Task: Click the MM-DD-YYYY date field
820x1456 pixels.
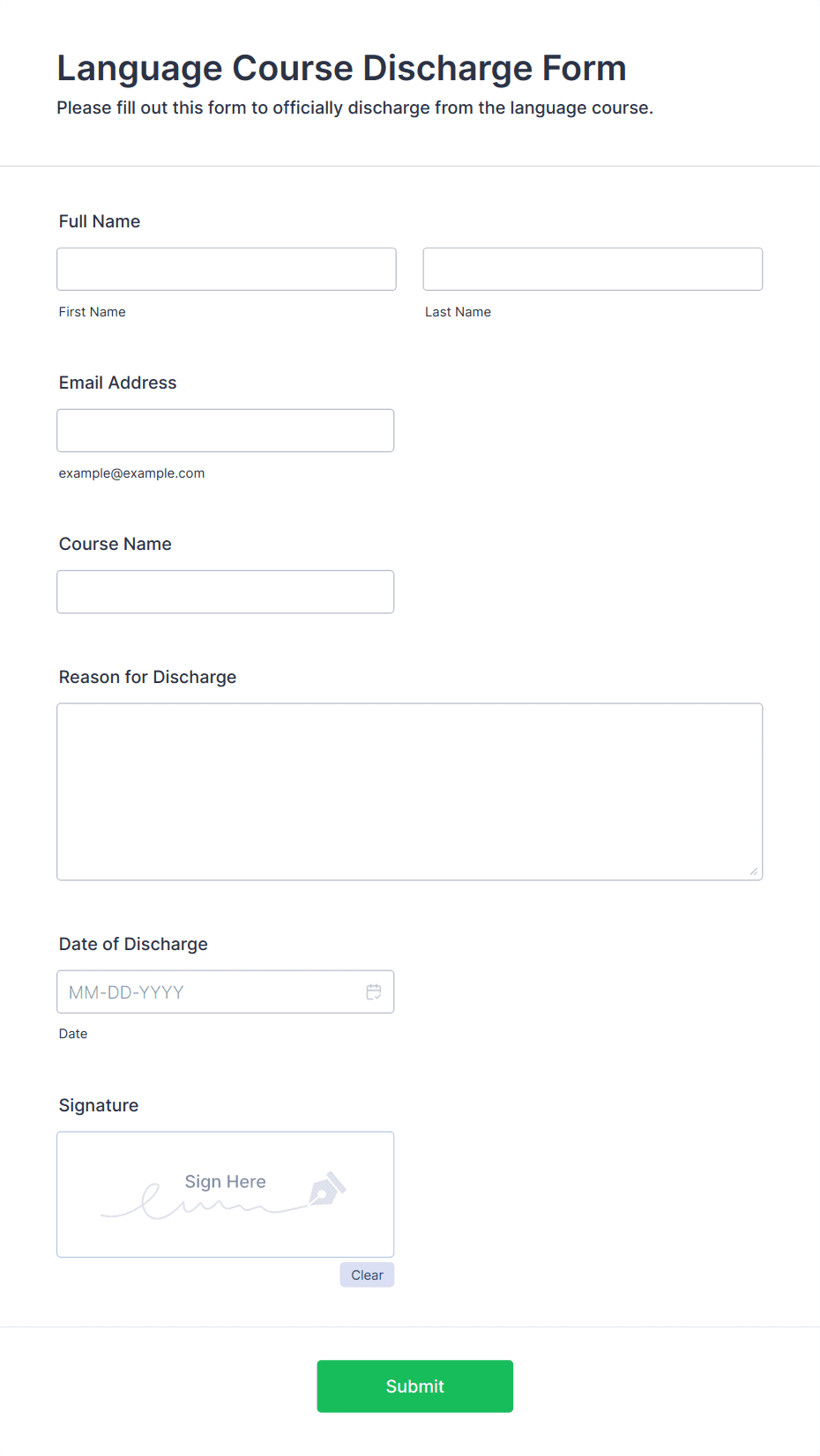Action: pyautogui.click(x=226, y=992)
